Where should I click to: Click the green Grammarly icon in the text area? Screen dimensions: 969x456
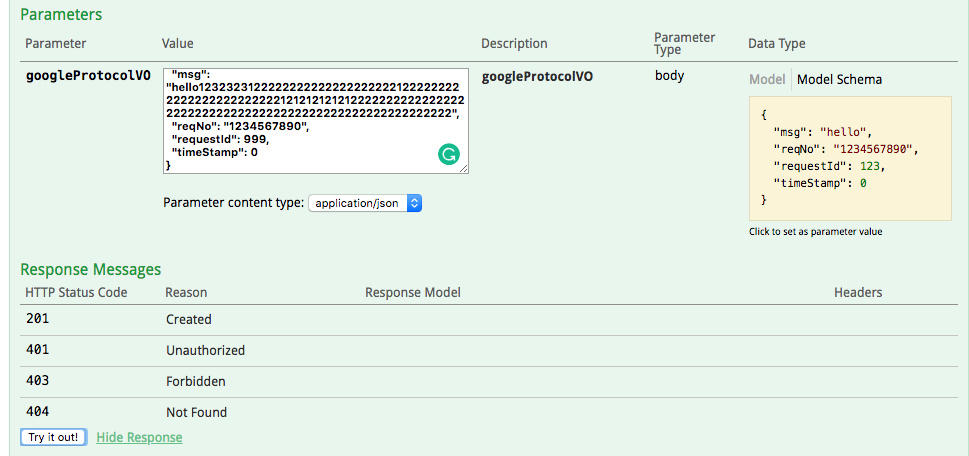pyautogui.click(x=449, y=154)
